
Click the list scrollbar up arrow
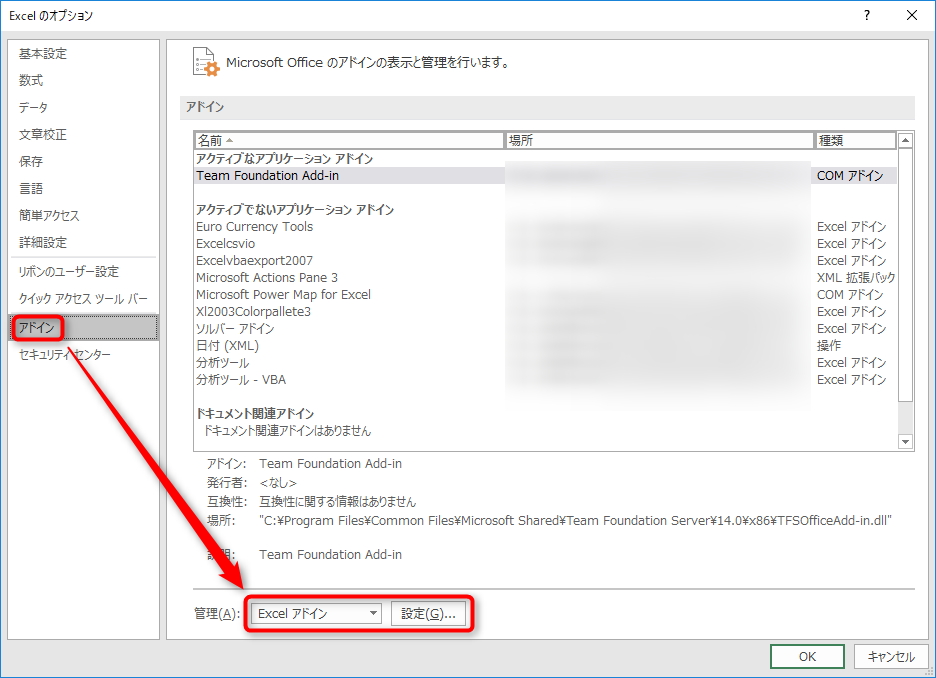click(x=906, y=141)
